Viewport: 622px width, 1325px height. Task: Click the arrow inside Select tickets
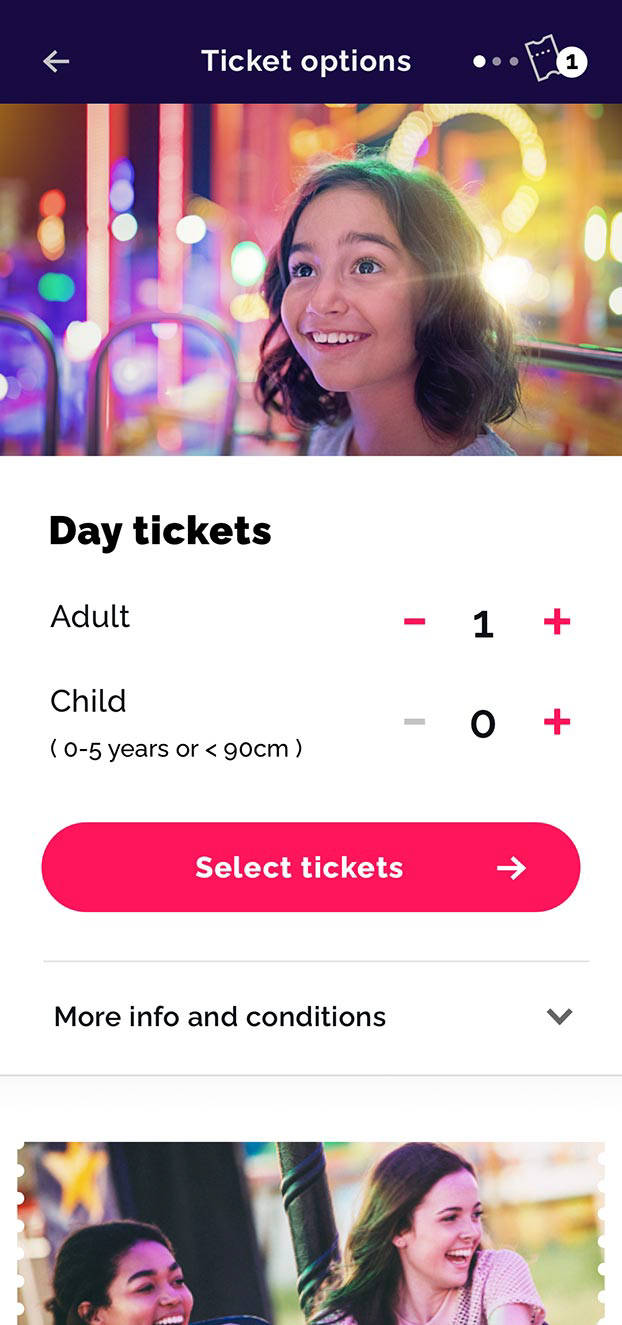tap(511, 868)
